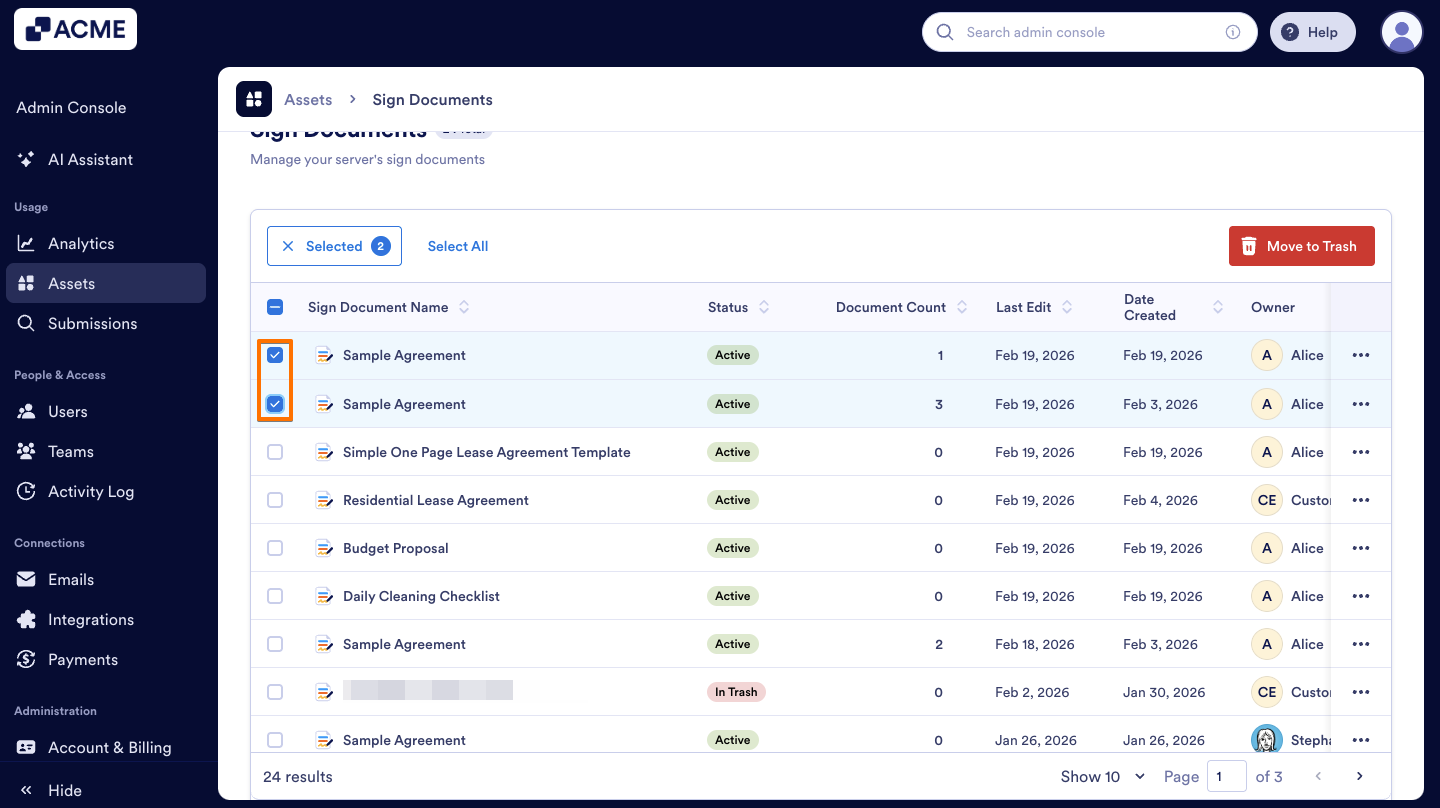Click the Move to Trash button
This screenshot has height=808, width=1440.
tap(1301, 245)
